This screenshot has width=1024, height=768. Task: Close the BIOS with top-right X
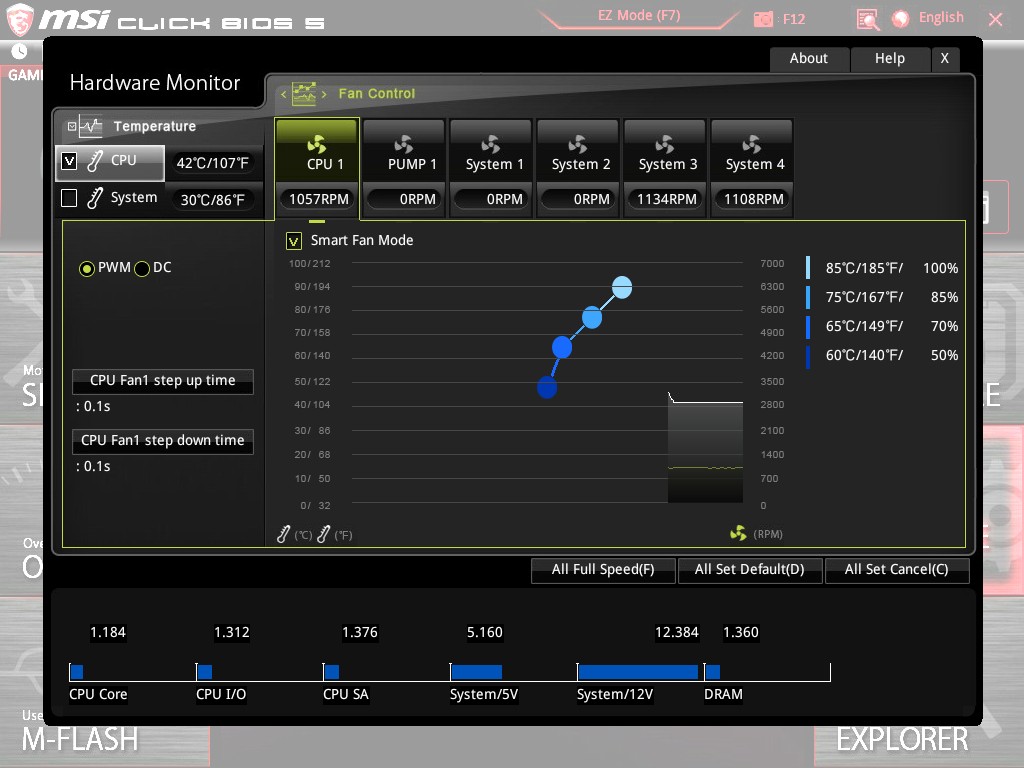[x=995, y=20]
